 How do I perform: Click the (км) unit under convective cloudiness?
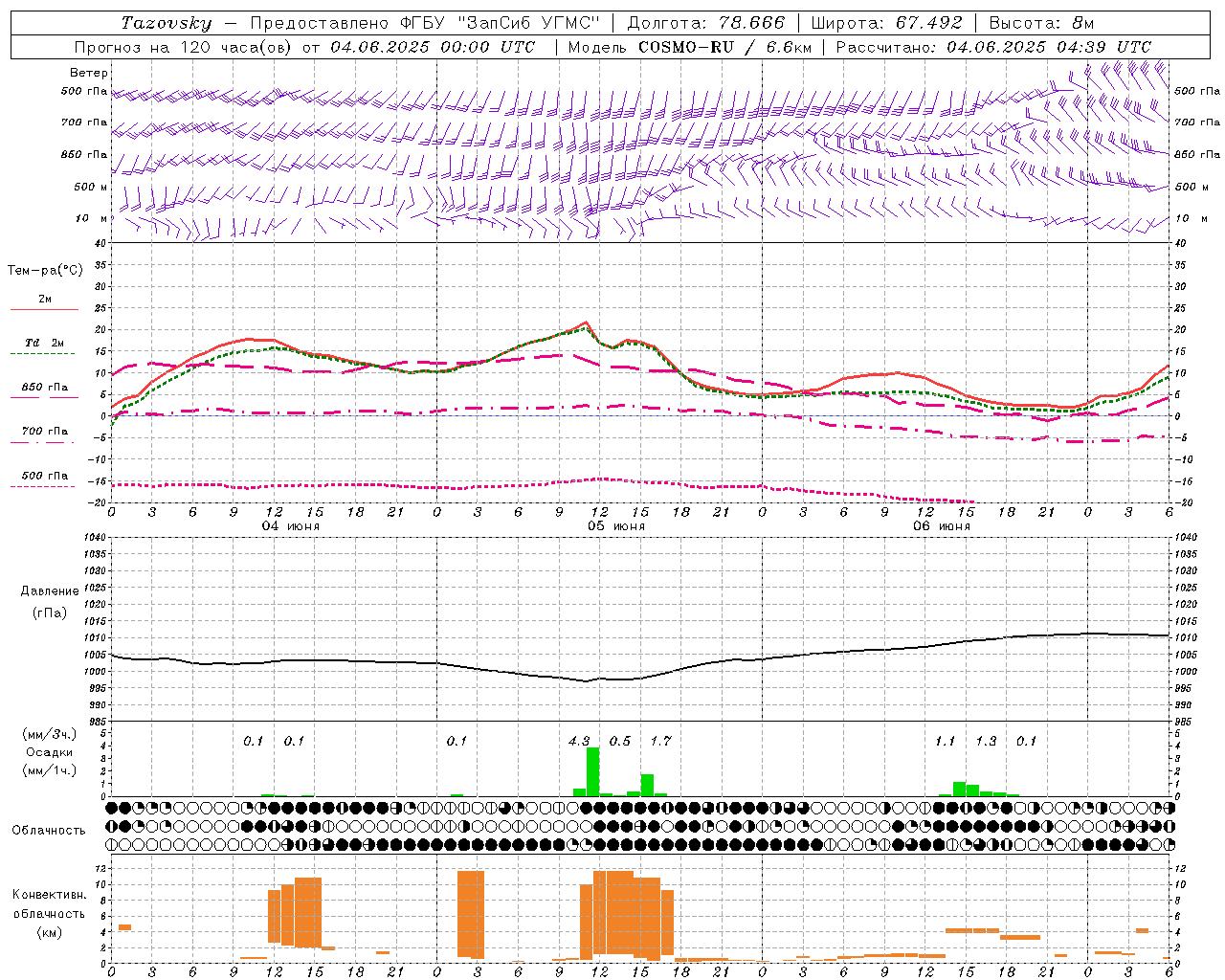pos(50,932)
